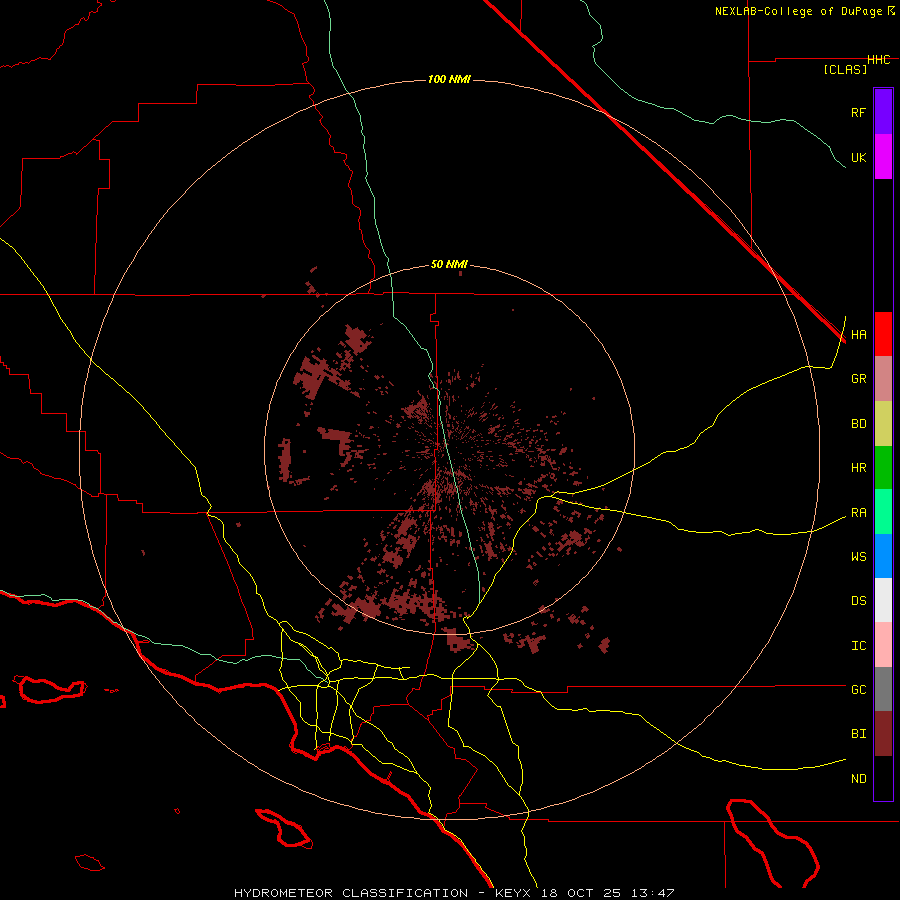Click the BI legend label
The image size is (900, 900).
pos(858,734)
